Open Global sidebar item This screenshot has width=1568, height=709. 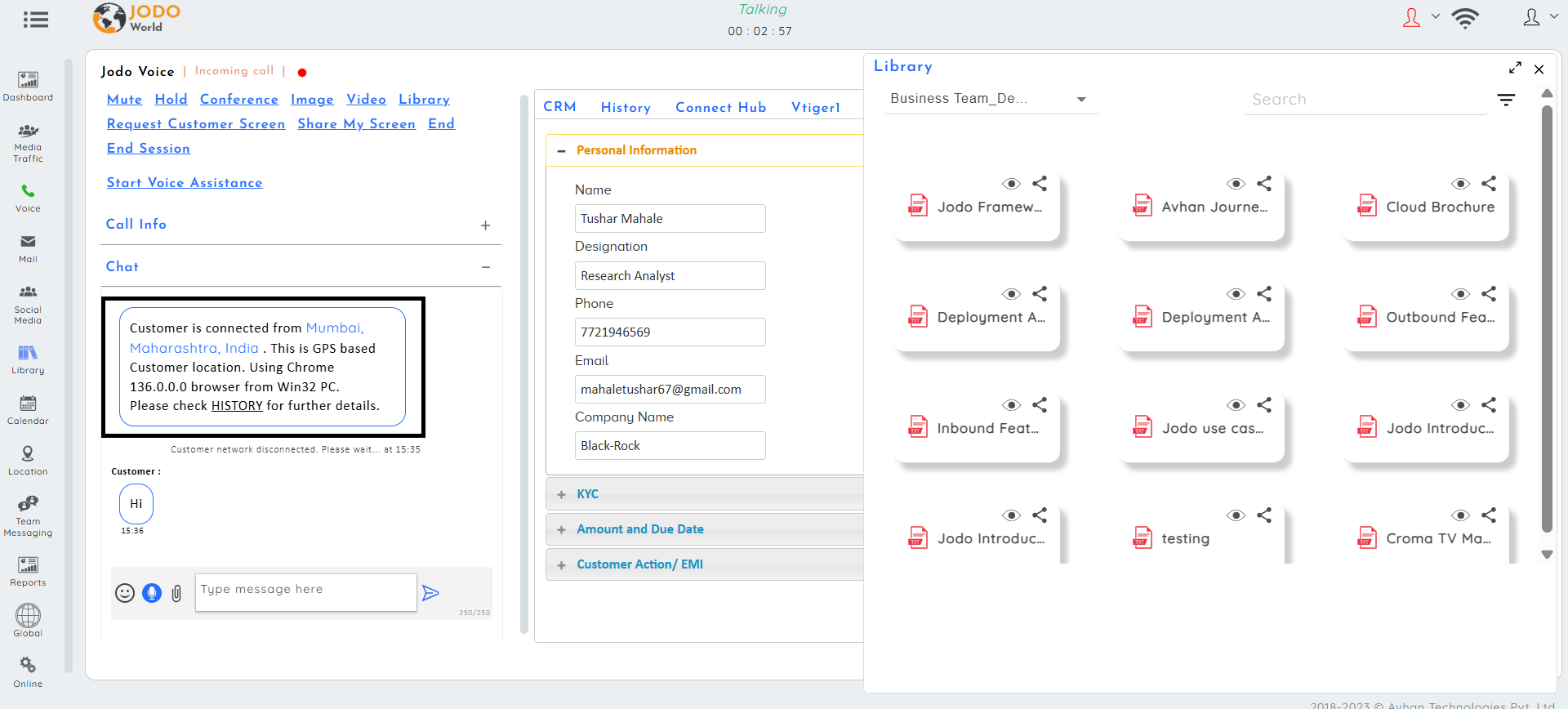coord(28,621)
